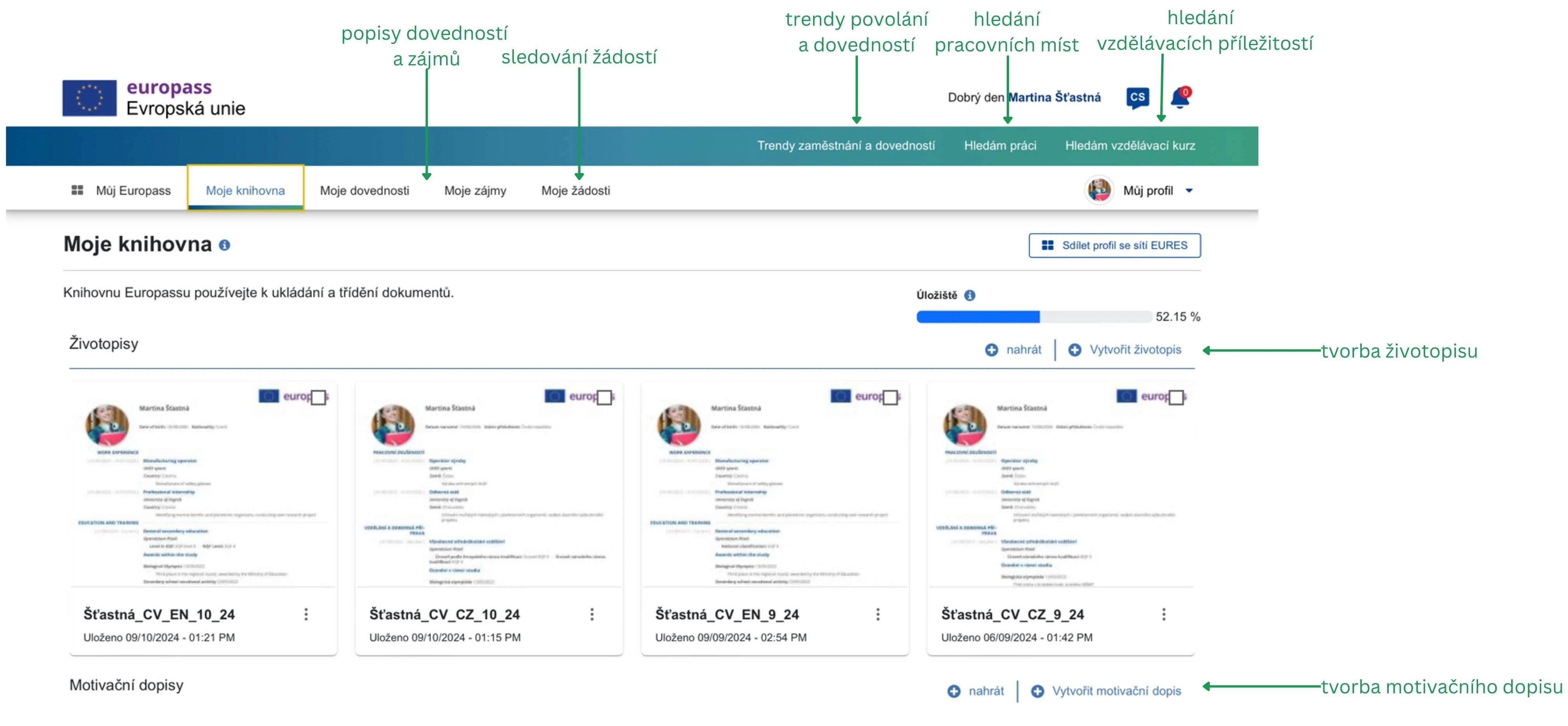
Task: Click the info icon next to Úložiště
Action: (x=970, y=295)
